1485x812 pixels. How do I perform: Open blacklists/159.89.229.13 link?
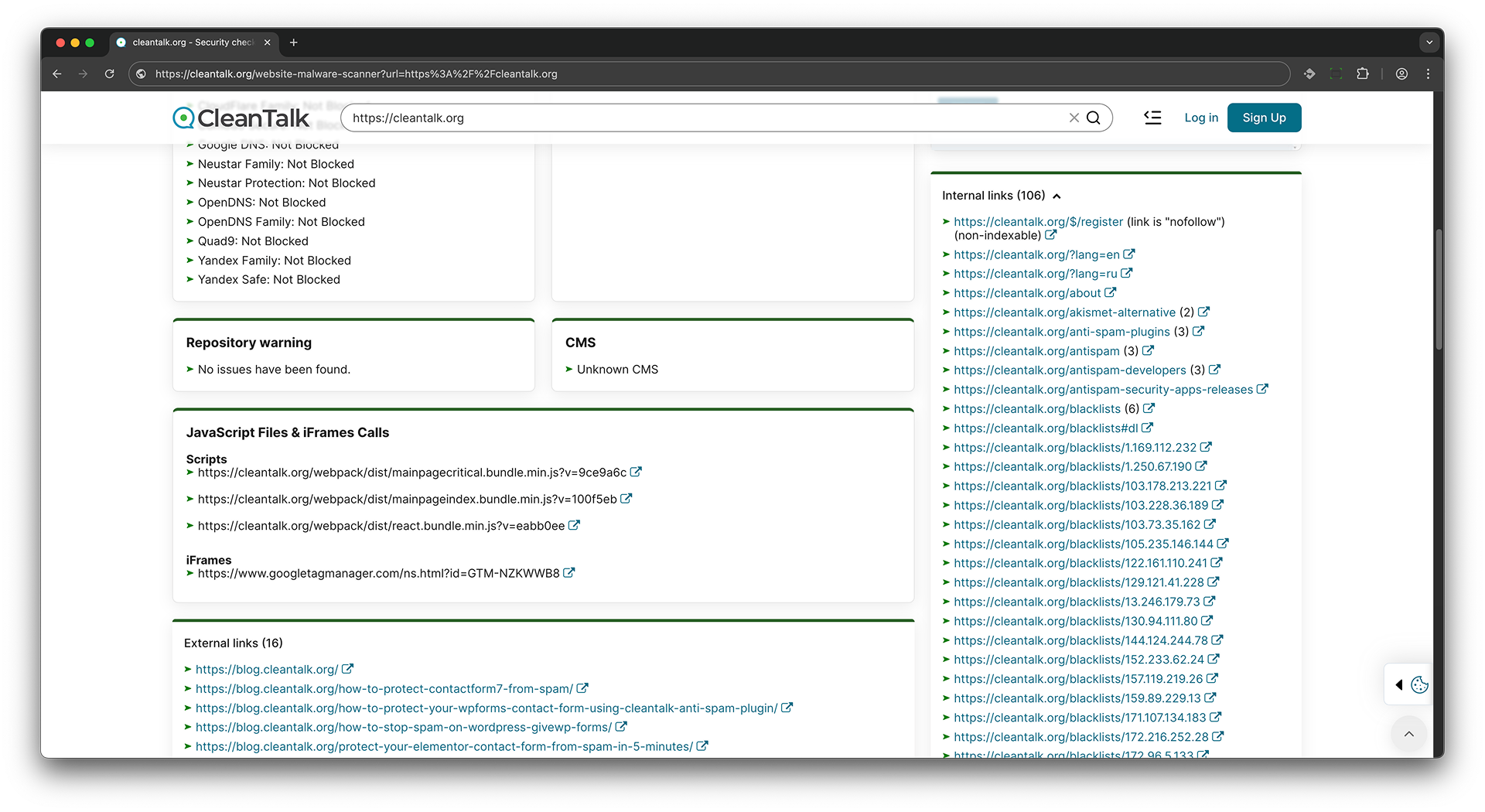point(1077,698)
